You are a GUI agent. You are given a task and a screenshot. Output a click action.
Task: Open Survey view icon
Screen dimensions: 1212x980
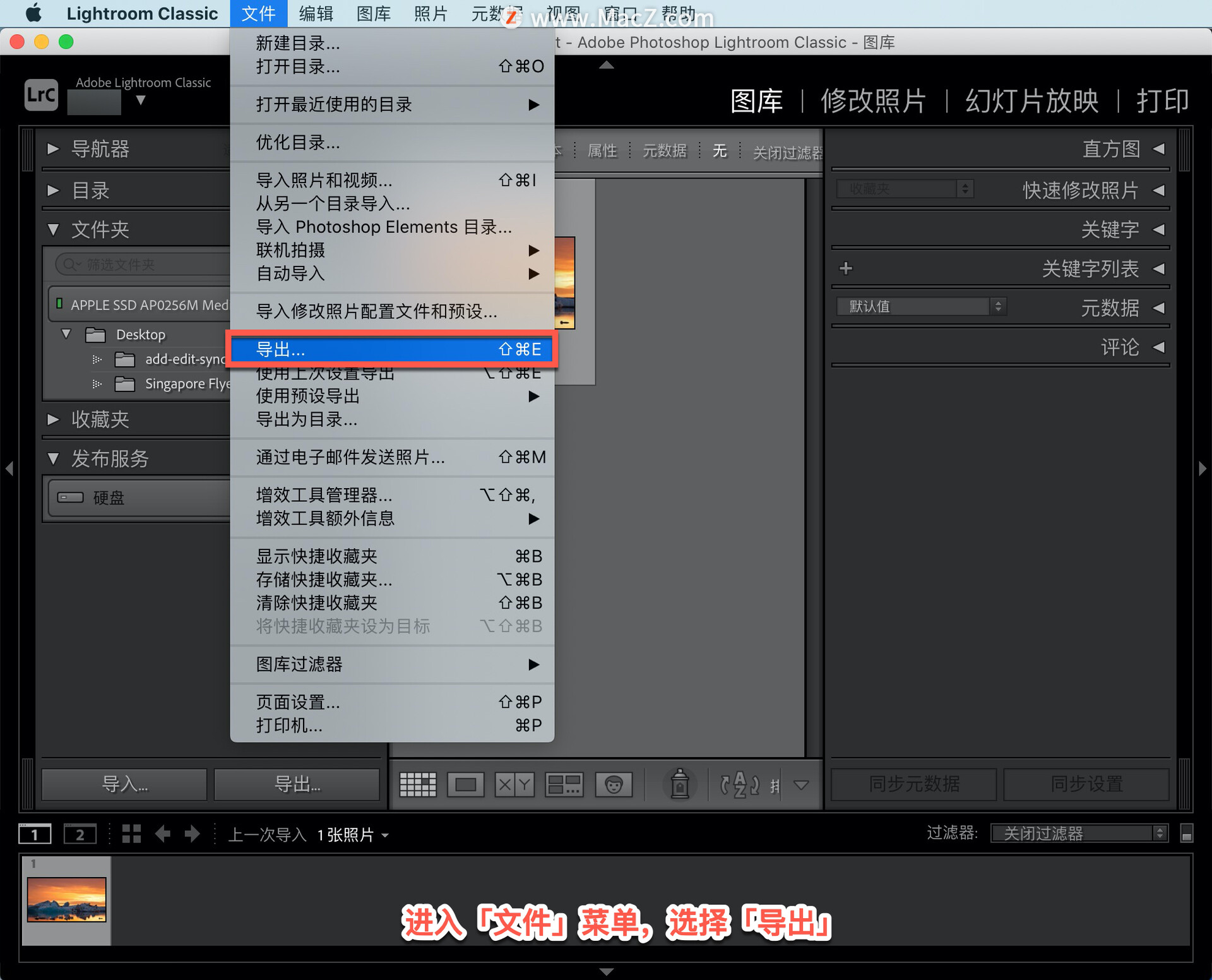(x=564, y=785)
